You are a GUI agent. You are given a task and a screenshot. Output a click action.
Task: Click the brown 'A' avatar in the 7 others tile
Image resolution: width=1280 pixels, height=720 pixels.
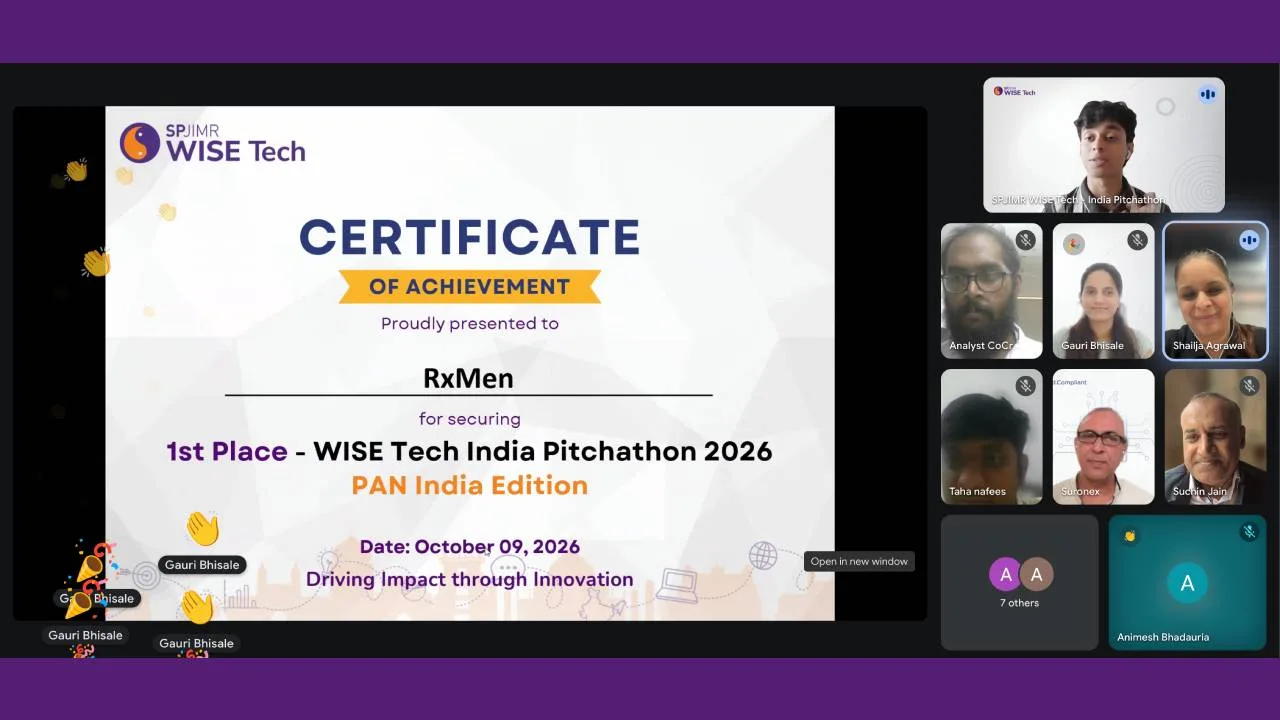(1036, 574)
